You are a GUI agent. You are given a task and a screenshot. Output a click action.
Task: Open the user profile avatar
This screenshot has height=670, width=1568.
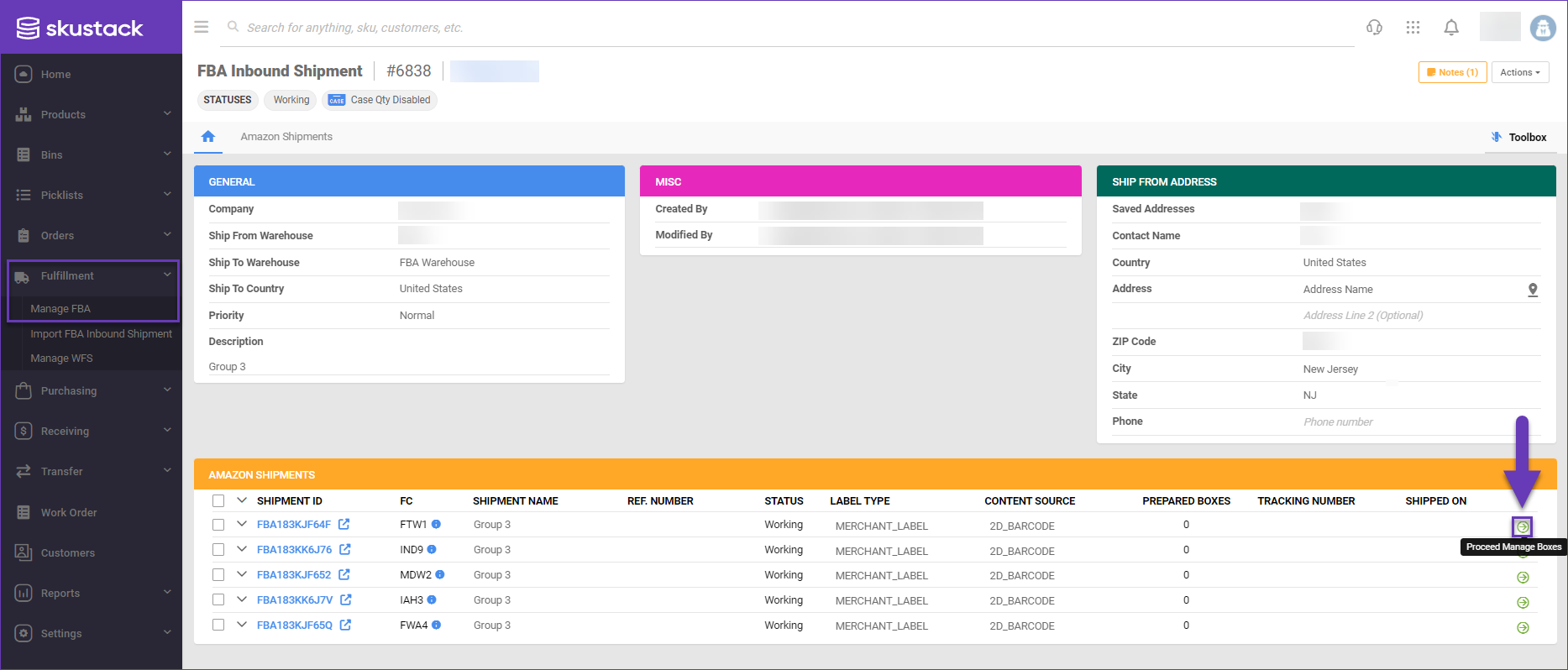[x=1543, y=28]
